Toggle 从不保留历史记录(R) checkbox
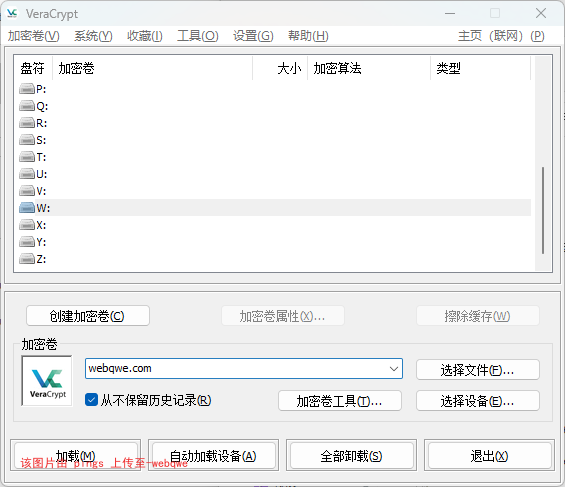Viewport: 565px width, 487px height. 92,400
